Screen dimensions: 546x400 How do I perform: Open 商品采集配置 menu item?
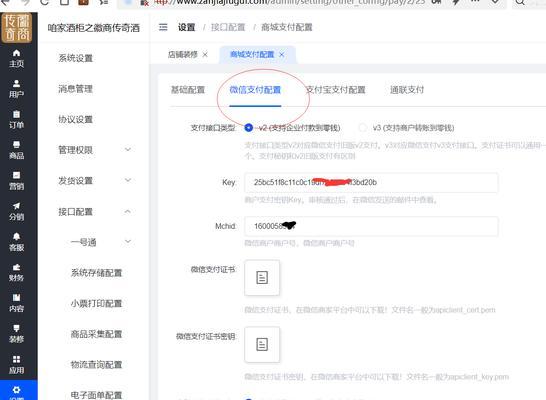click(x=96, y=334)
